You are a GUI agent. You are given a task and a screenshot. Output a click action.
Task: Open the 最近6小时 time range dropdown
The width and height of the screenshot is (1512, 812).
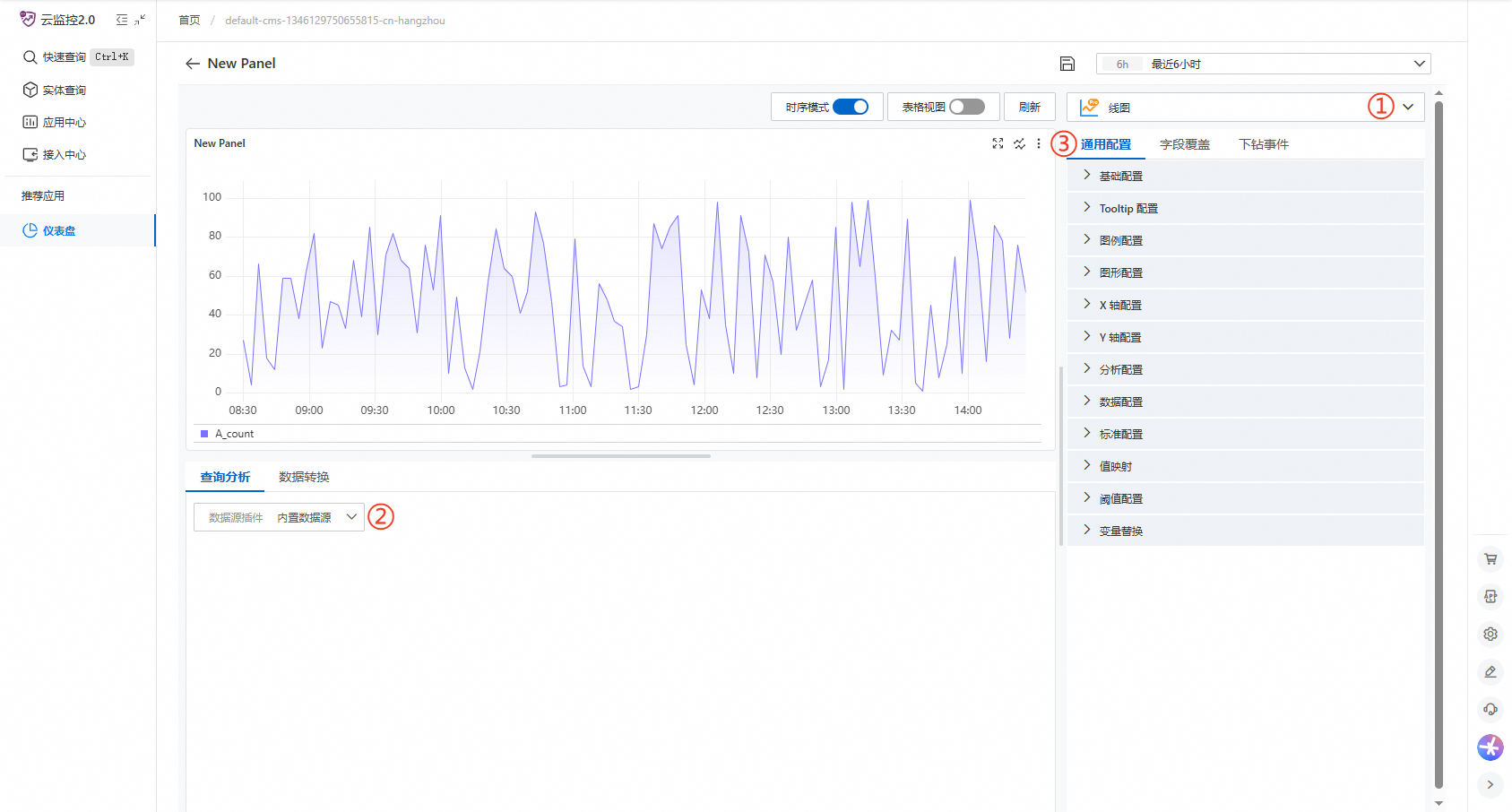coord(1263,64)
